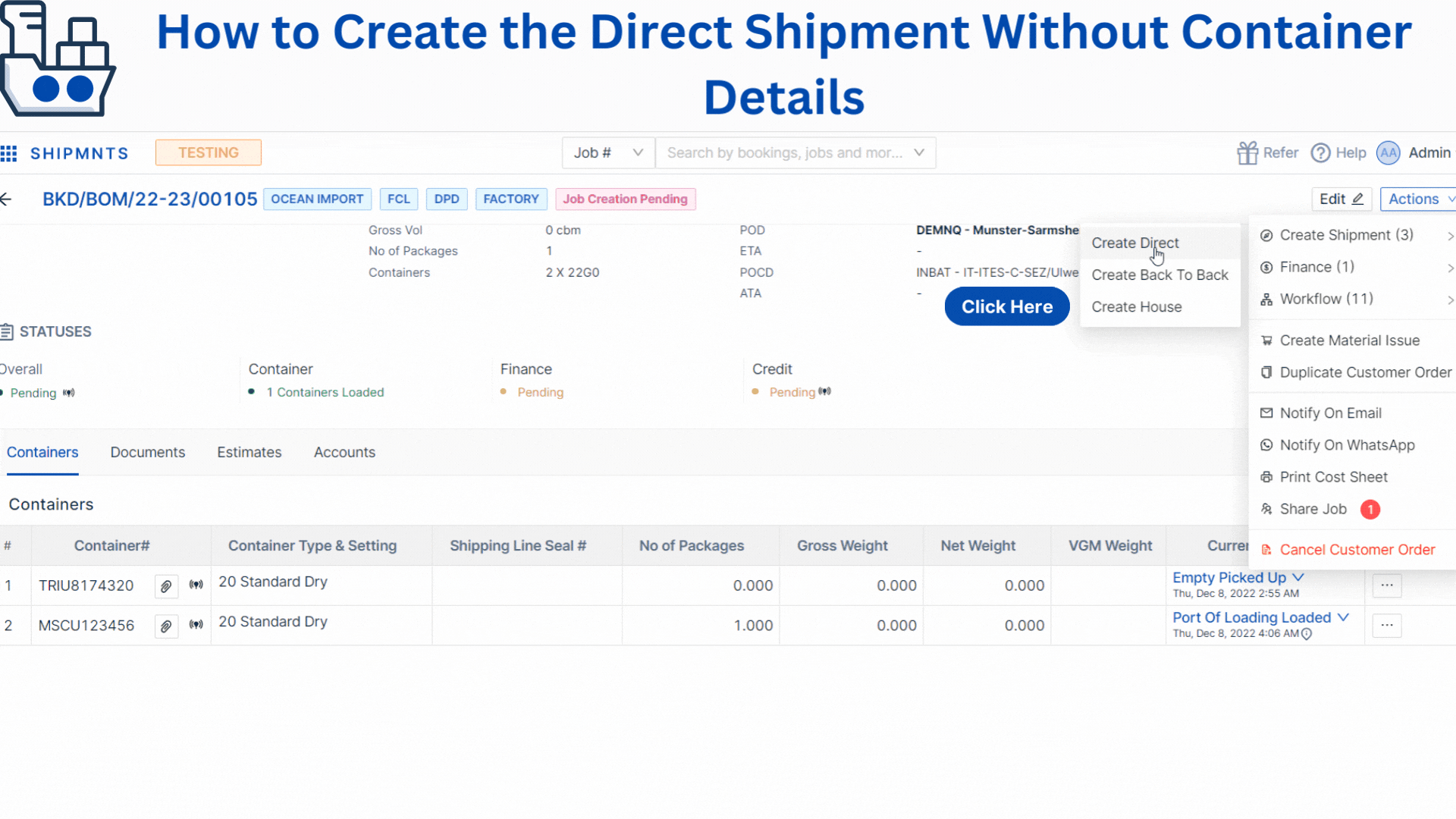Click the info circle icon on MSCU123456 row
The image size is (1456, 819).
1306,634
